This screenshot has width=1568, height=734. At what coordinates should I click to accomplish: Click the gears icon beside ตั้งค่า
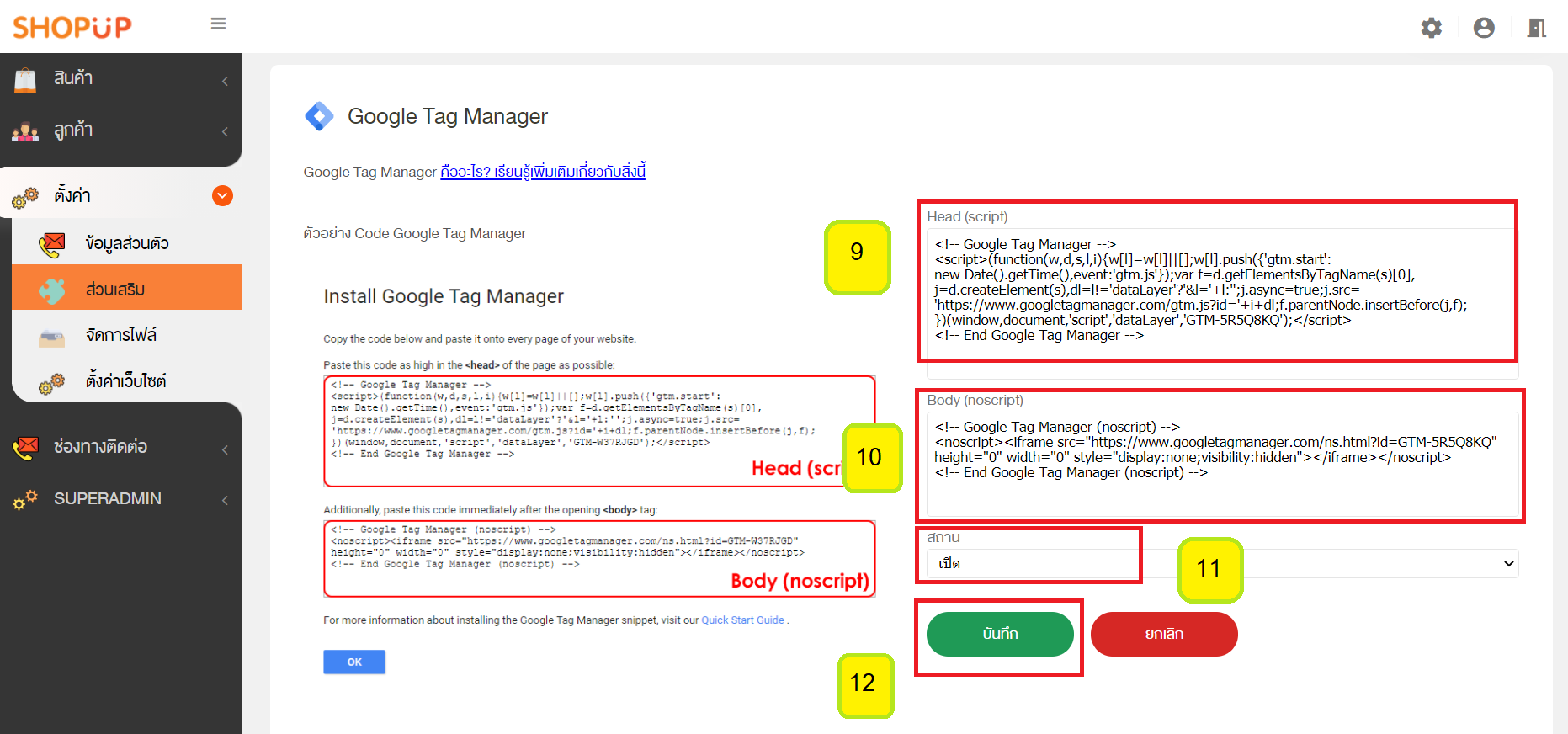pos(25,197)
